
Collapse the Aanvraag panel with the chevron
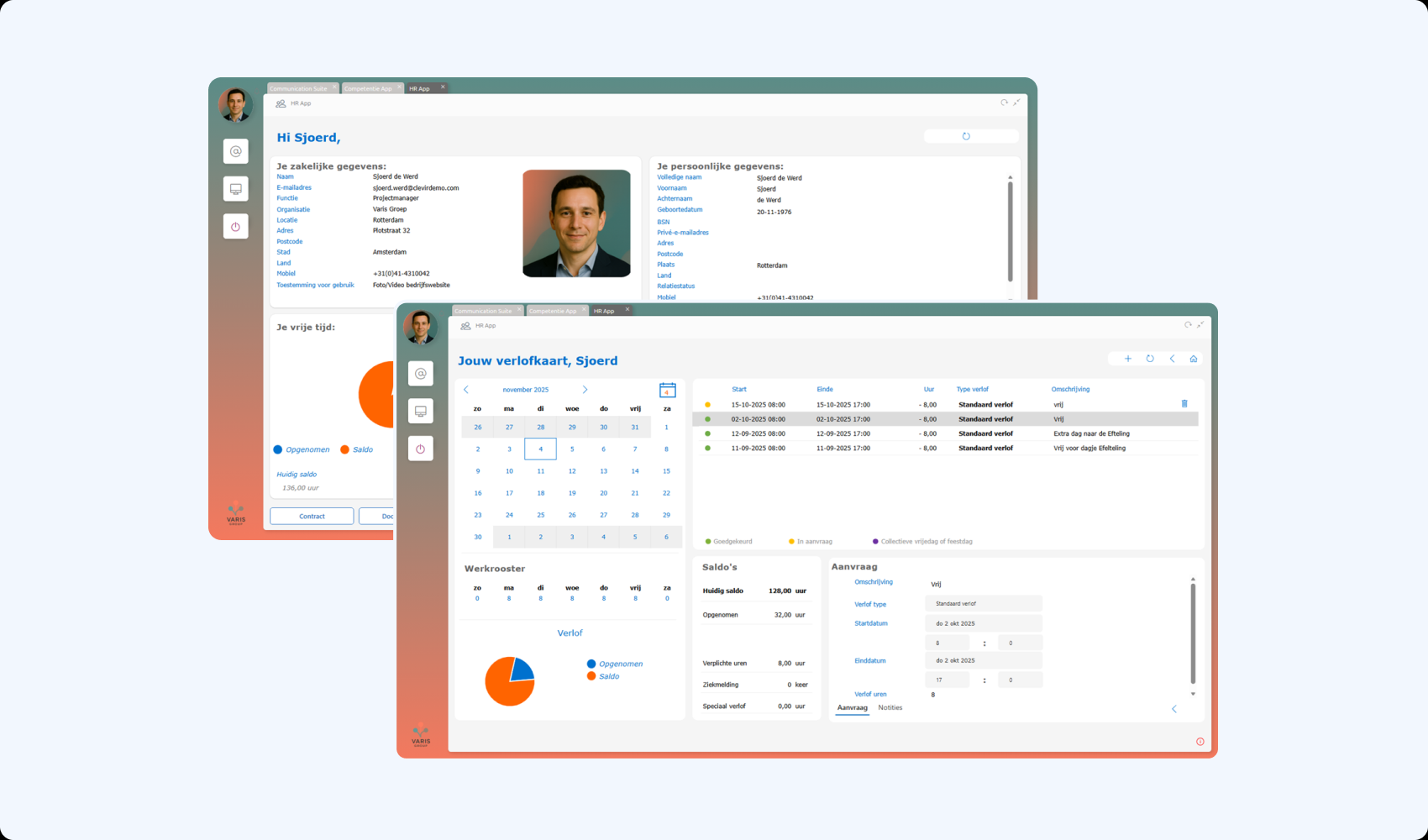(1174, 709)
